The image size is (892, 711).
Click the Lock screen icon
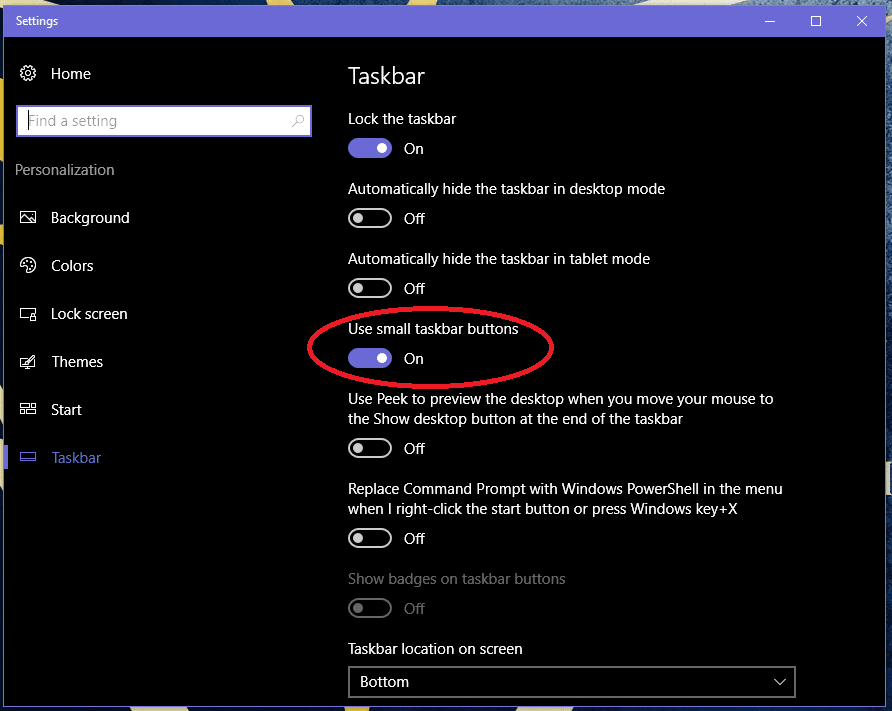[x=29, y=314]
